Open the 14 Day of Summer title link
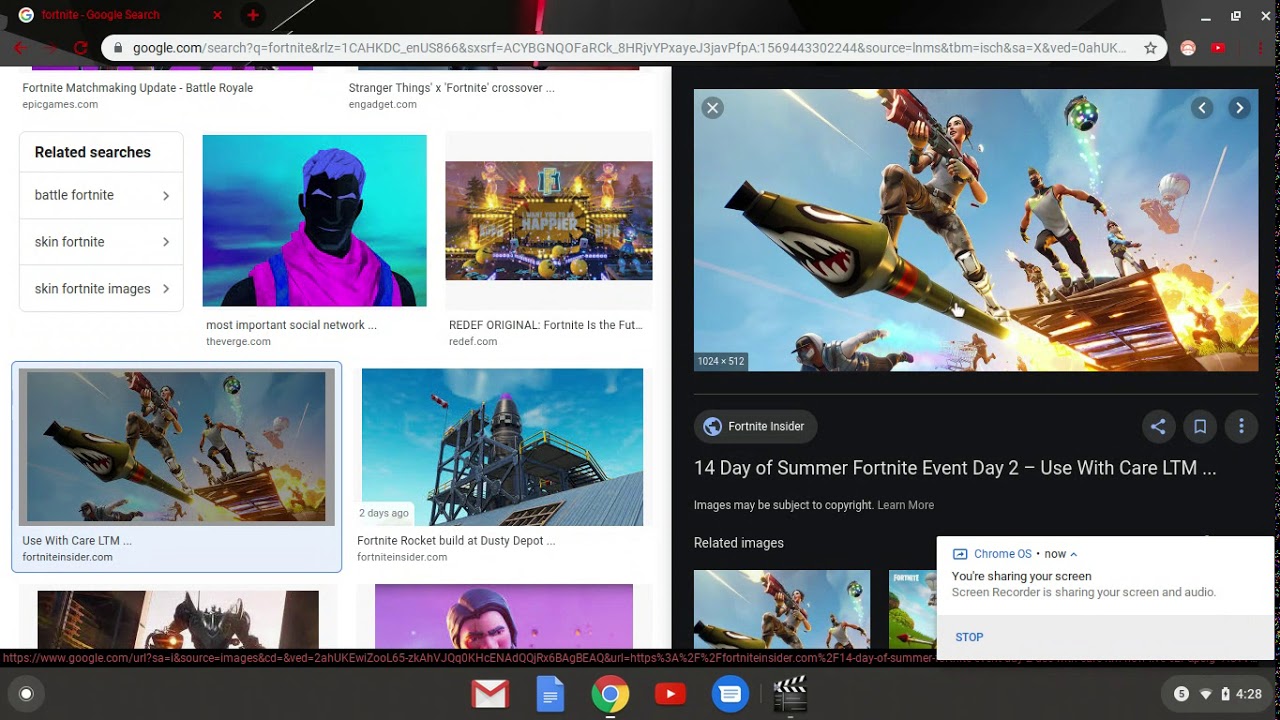Image resolution: width=1280 pixels, height=720 pixels. pos(955,468)
